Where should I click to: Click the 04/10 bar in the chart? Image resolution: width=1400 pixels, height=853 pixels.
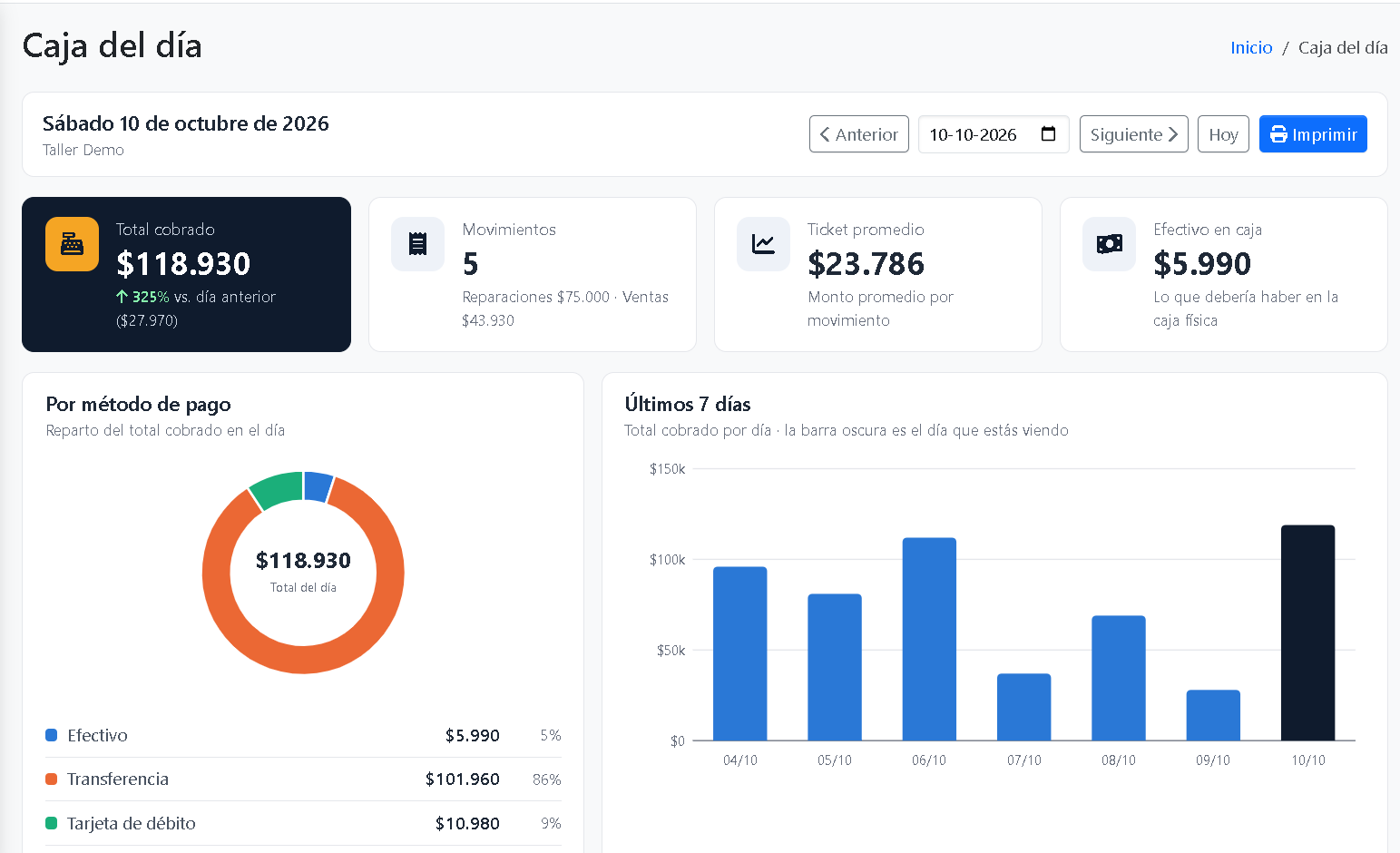tap(740, 653)
